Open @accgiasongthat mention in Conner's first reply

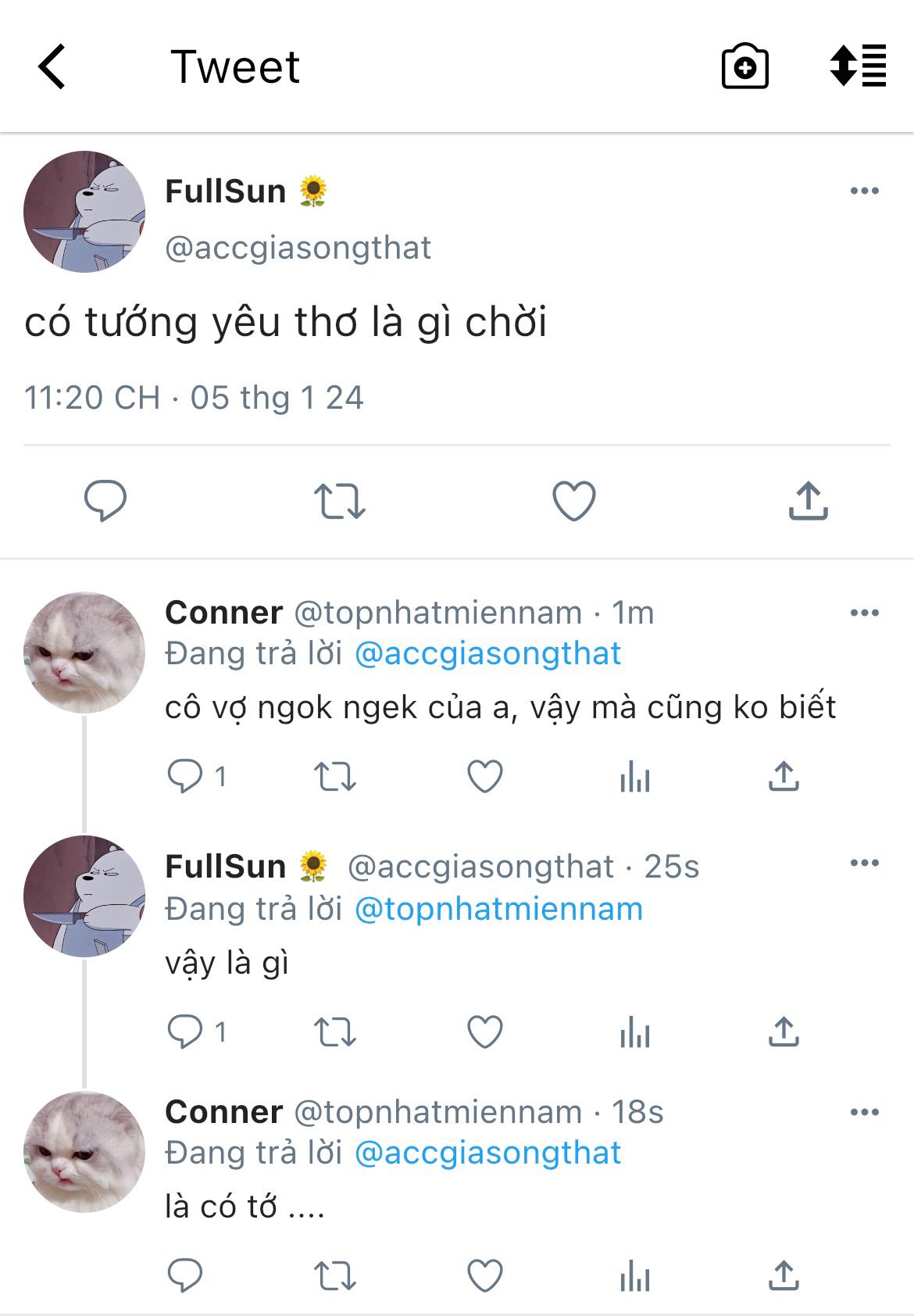[487, 654]
